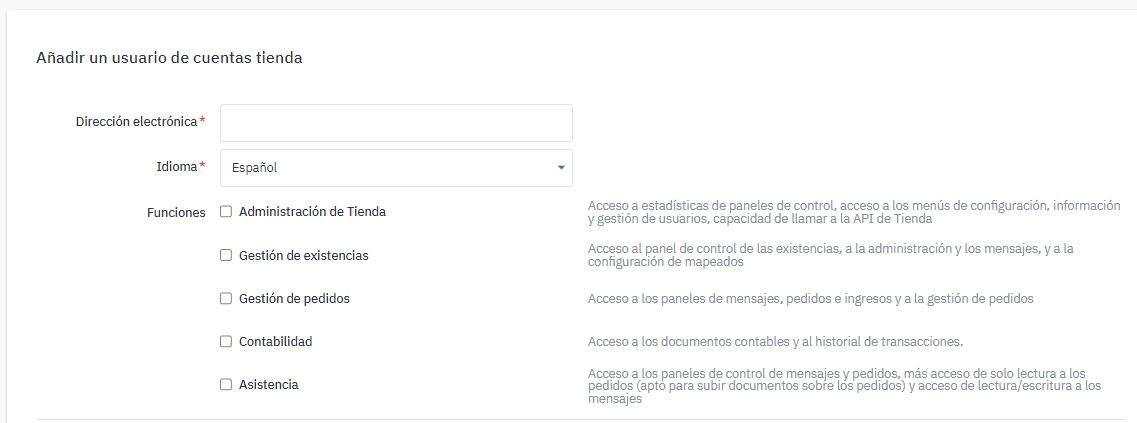Toggle the Asistencia checkbox
Image resolution: width=1137 pixels, height=423 pixels.
226,385
